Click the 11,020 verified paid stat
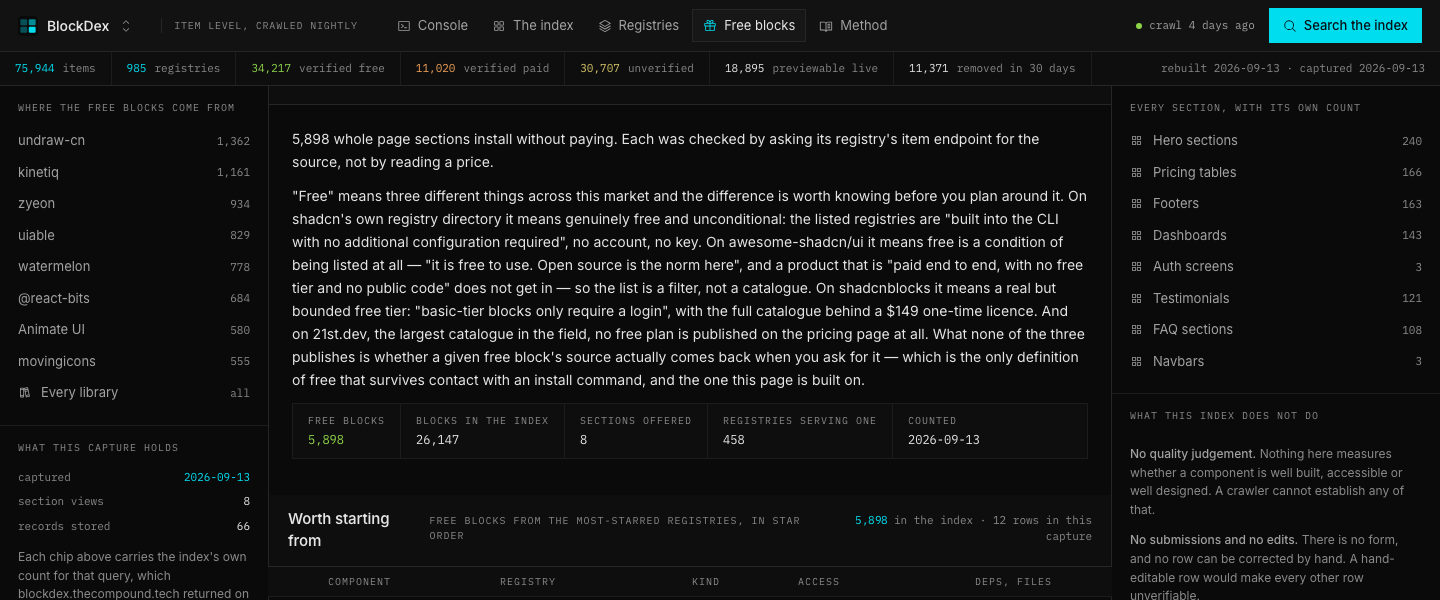 (482, 68)
